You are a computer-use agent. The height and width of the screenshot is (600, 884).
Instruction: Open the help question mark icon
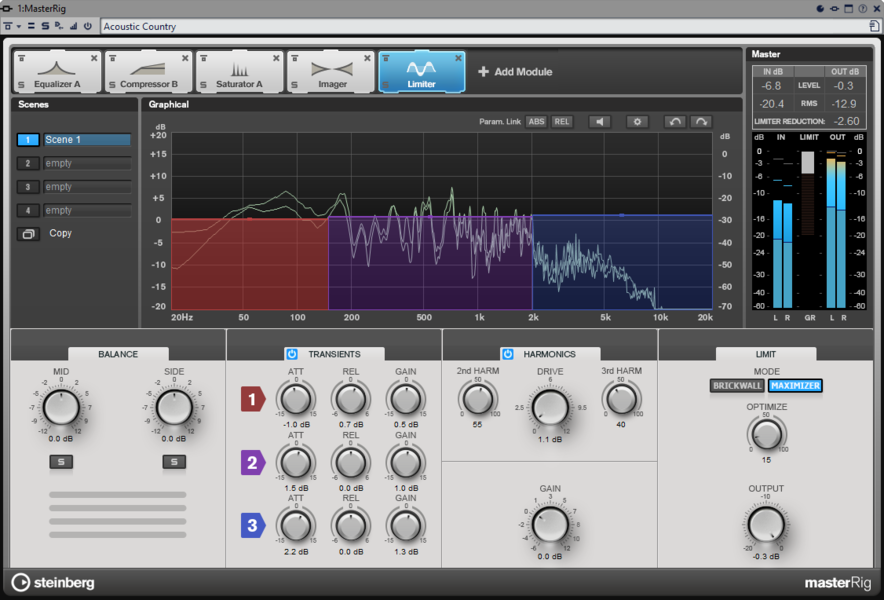click(863, 8)
